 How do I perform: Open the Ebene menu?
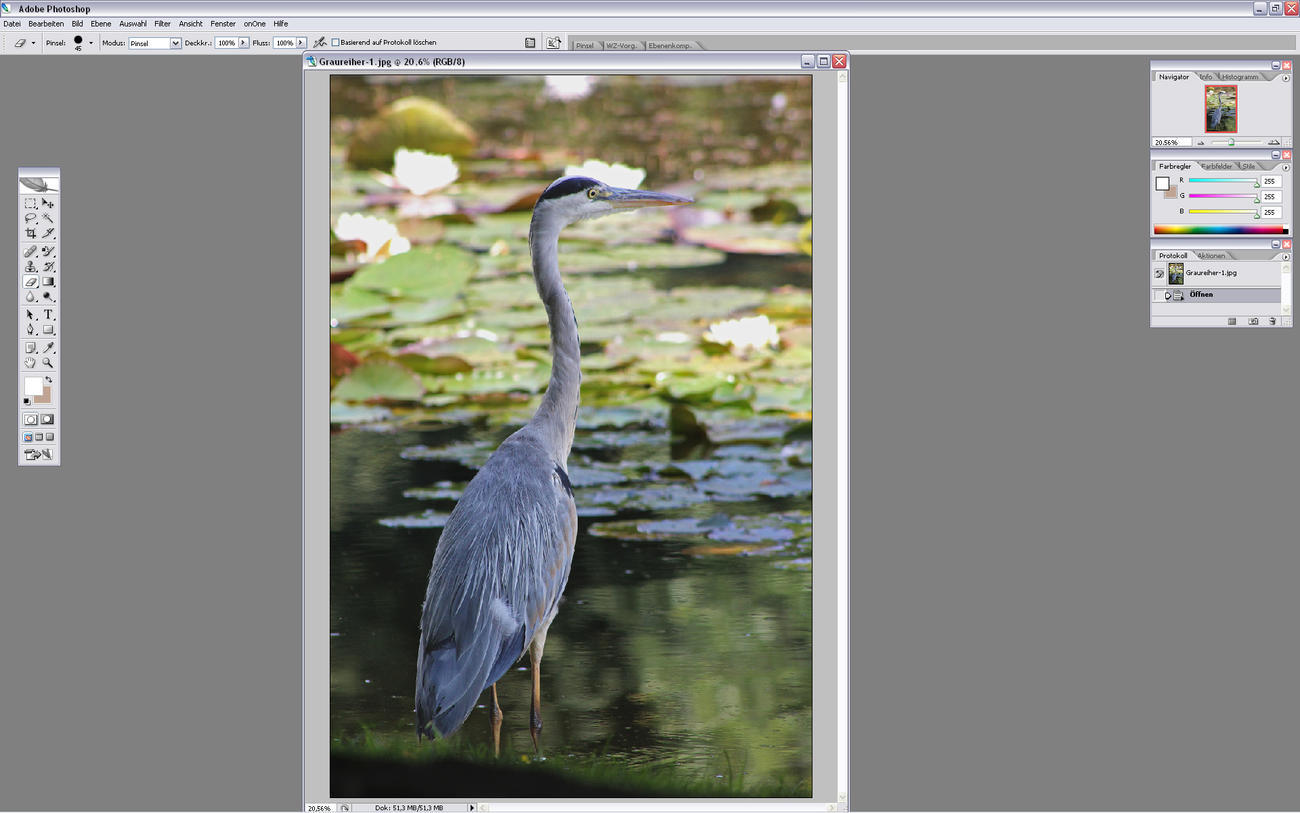coord(101,23)
